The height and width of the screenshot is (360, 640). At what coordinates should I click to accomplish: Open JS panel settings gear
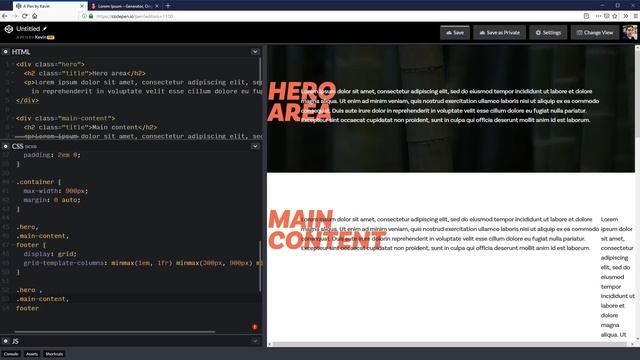point(6,341)
